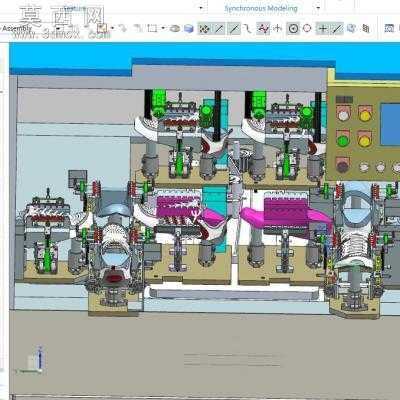Click the blue solid body cube icon
Viewport: 400px width, 400px height.
pos(189,29)
